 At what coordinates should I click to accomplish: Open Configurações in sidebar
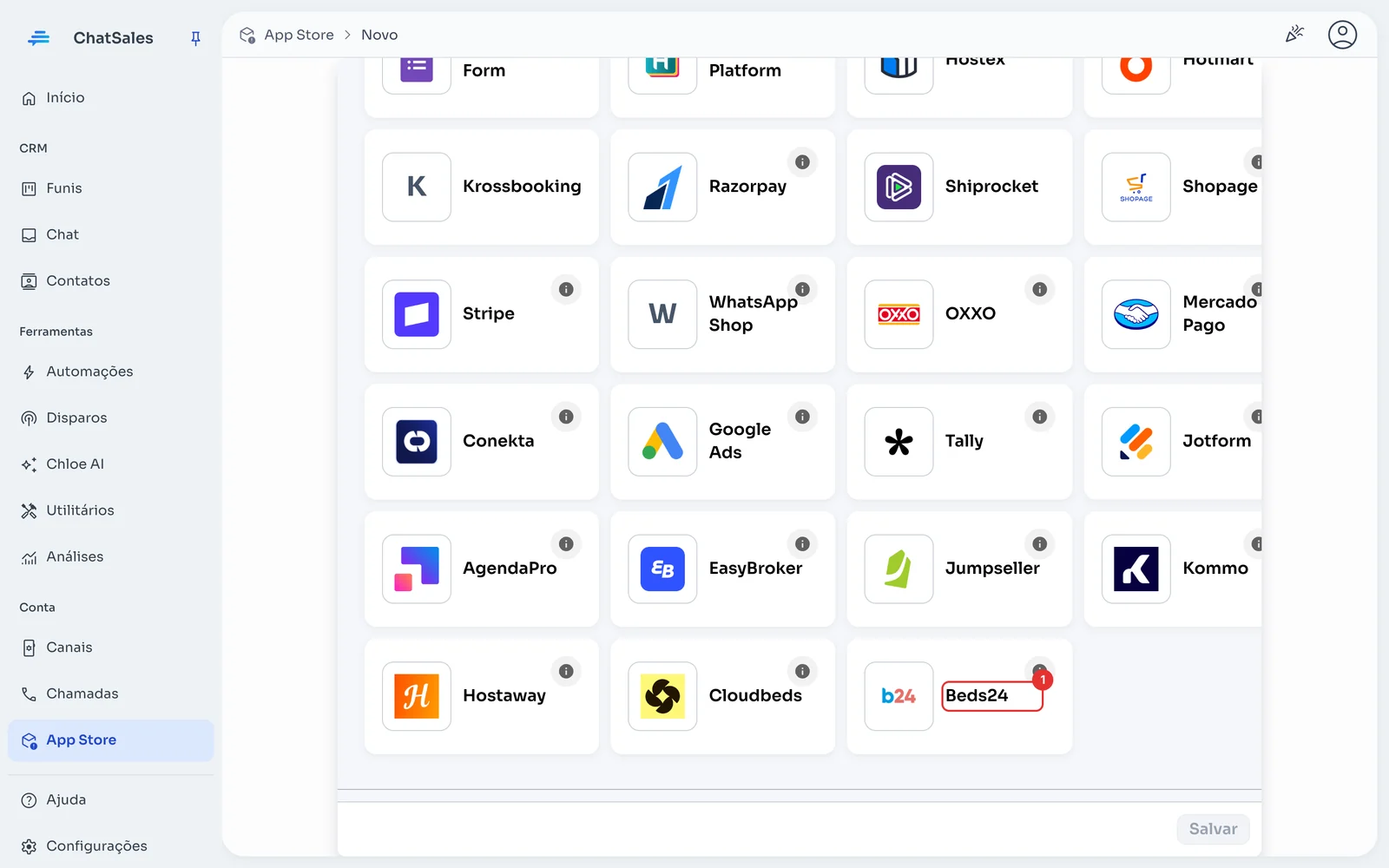[x=110, y=846]
